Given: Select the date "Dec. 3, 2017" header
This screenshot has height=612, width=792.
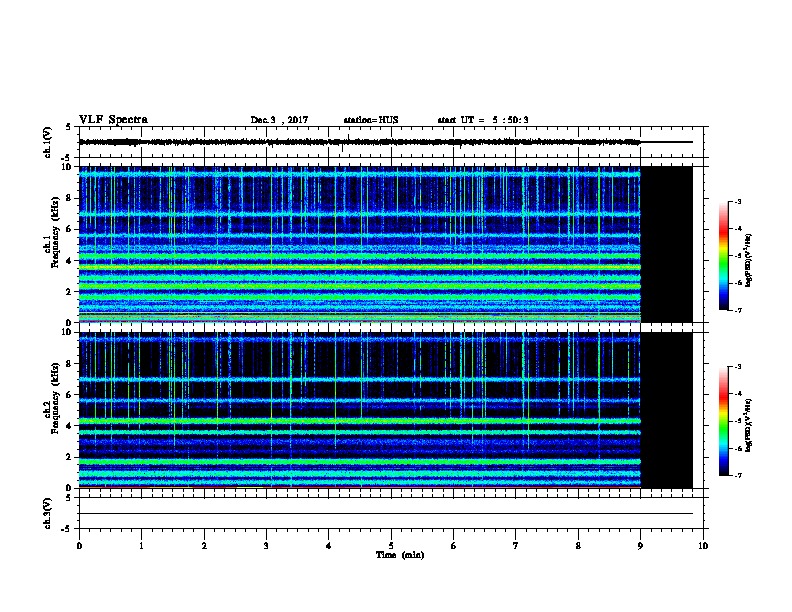Looking at the screenshot, I should pos(279,120).
